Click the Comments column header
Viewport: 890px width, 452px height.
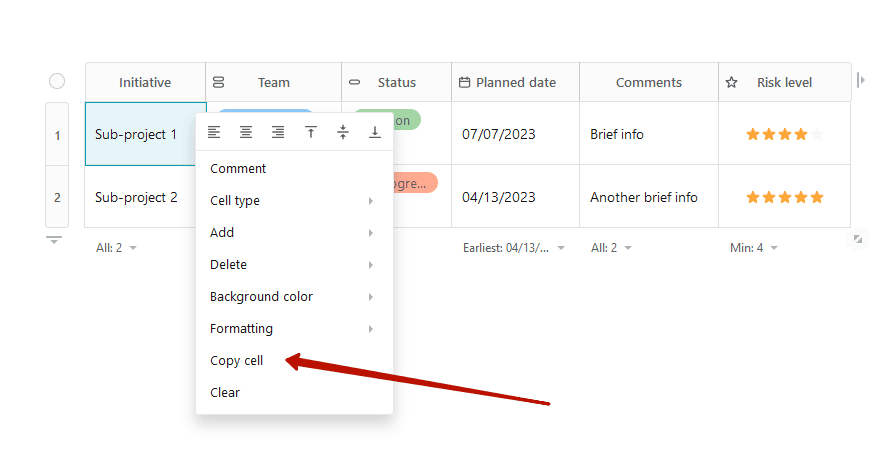click(648, 82)
